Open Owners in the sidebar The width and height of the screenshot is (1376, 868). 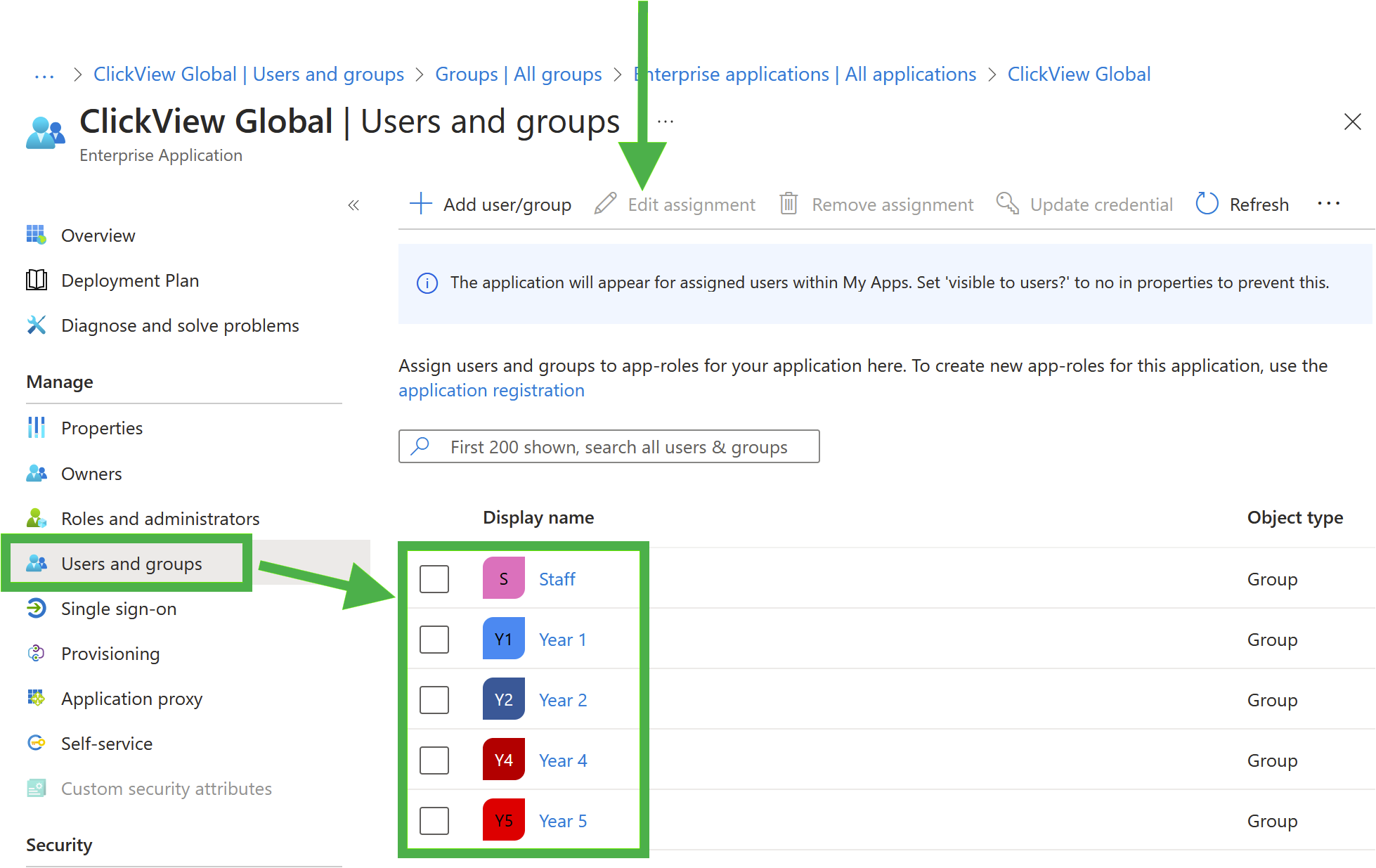pos(91,474)
